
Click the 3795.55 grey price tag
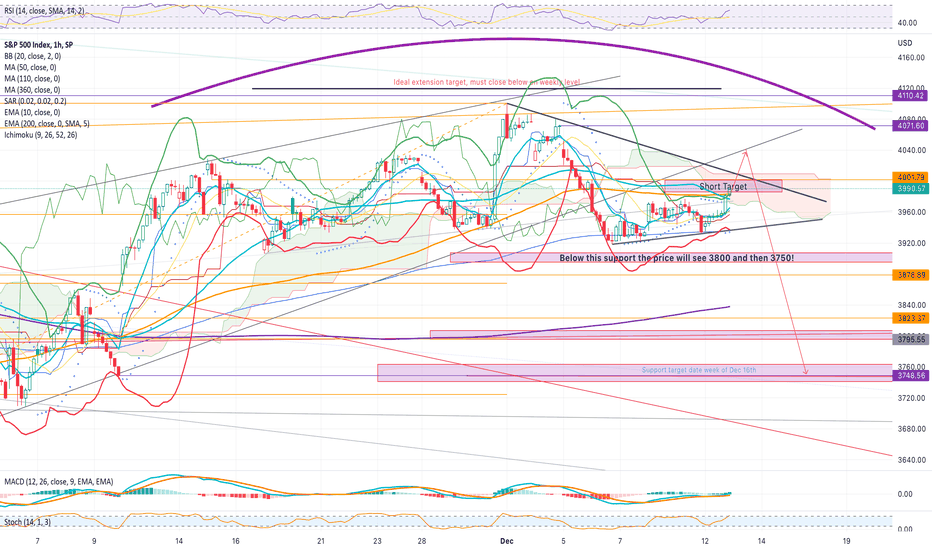pos(911,339)
